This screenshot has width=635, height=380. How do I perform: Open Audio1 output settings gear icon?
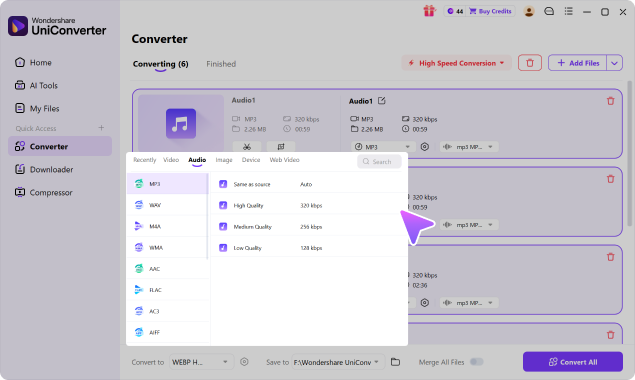(424, 147)
